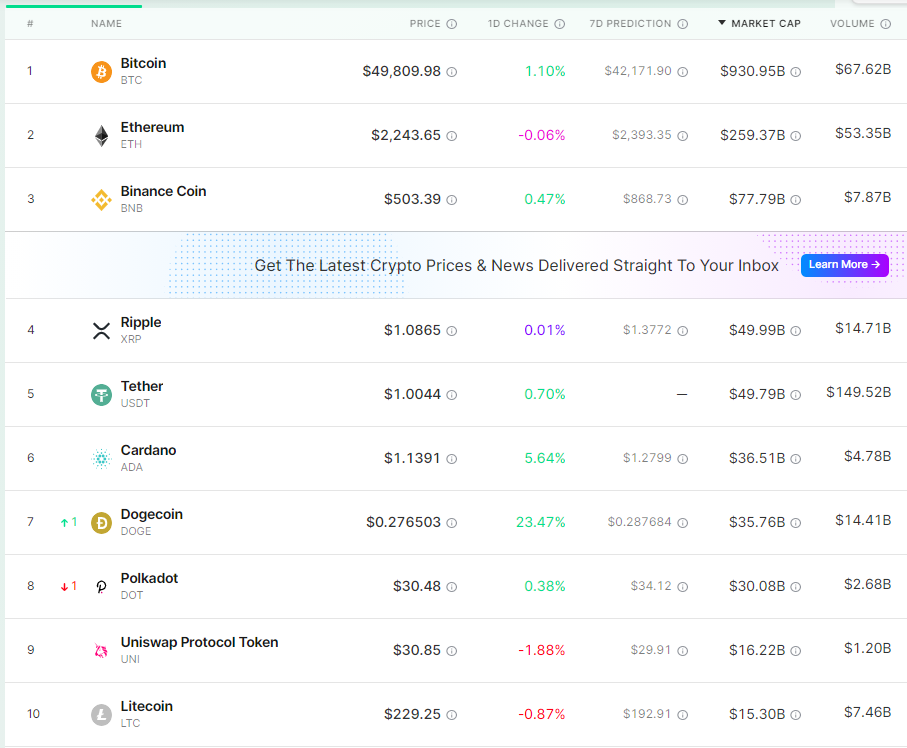This screenshot has width=907, height=748.
Task: Select Ethereum 1D change -0.06%
Action: [x=541, y=135]
